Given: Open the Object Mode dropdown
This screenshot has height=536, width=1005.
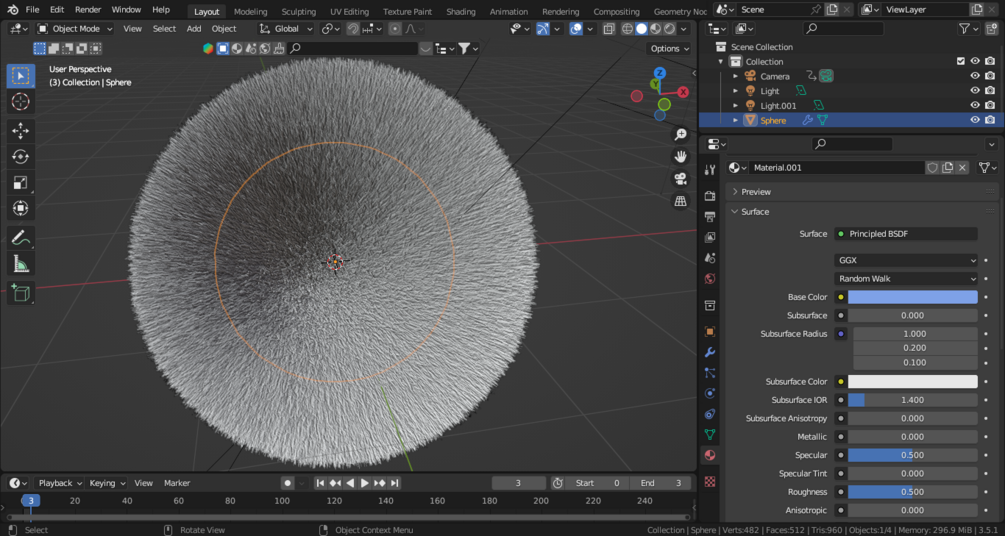Looking at the screenshot, I should (x=74, y=29).
